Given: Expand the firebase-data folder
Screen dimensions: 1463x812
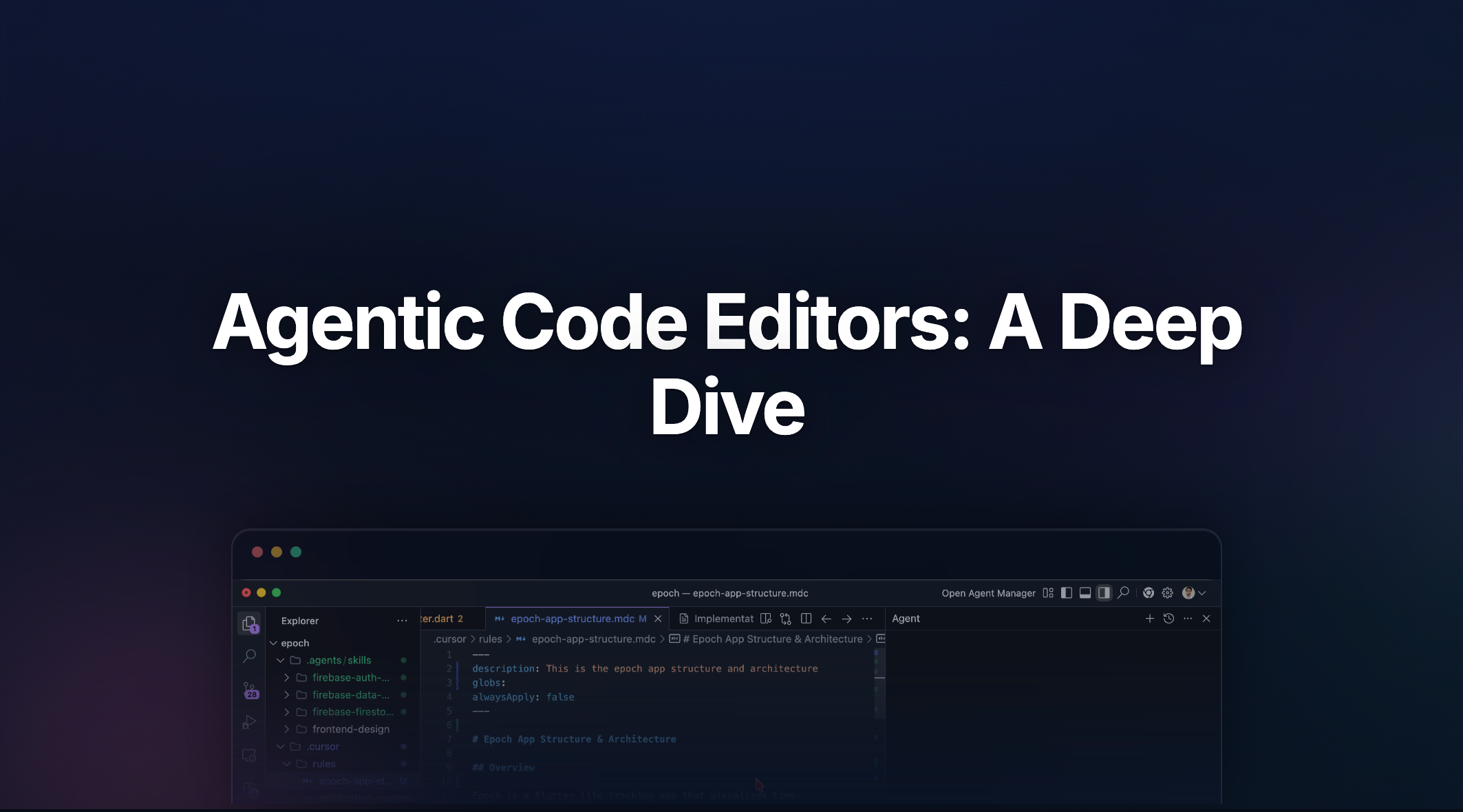Looking at the screenshot, I should point(287,695).
